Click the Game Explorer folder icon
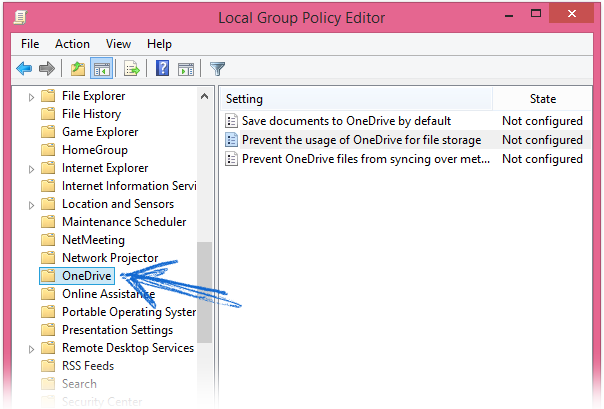Screen dimensions: 604x409 (48, 132)
